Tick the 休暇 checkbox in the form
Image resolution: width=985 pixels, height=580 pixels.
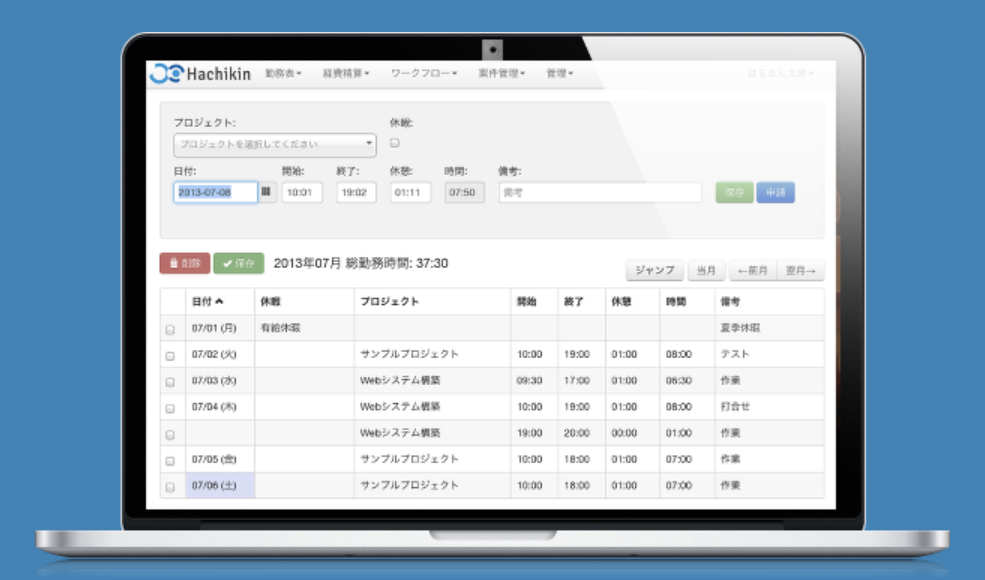tap(395, 143)
